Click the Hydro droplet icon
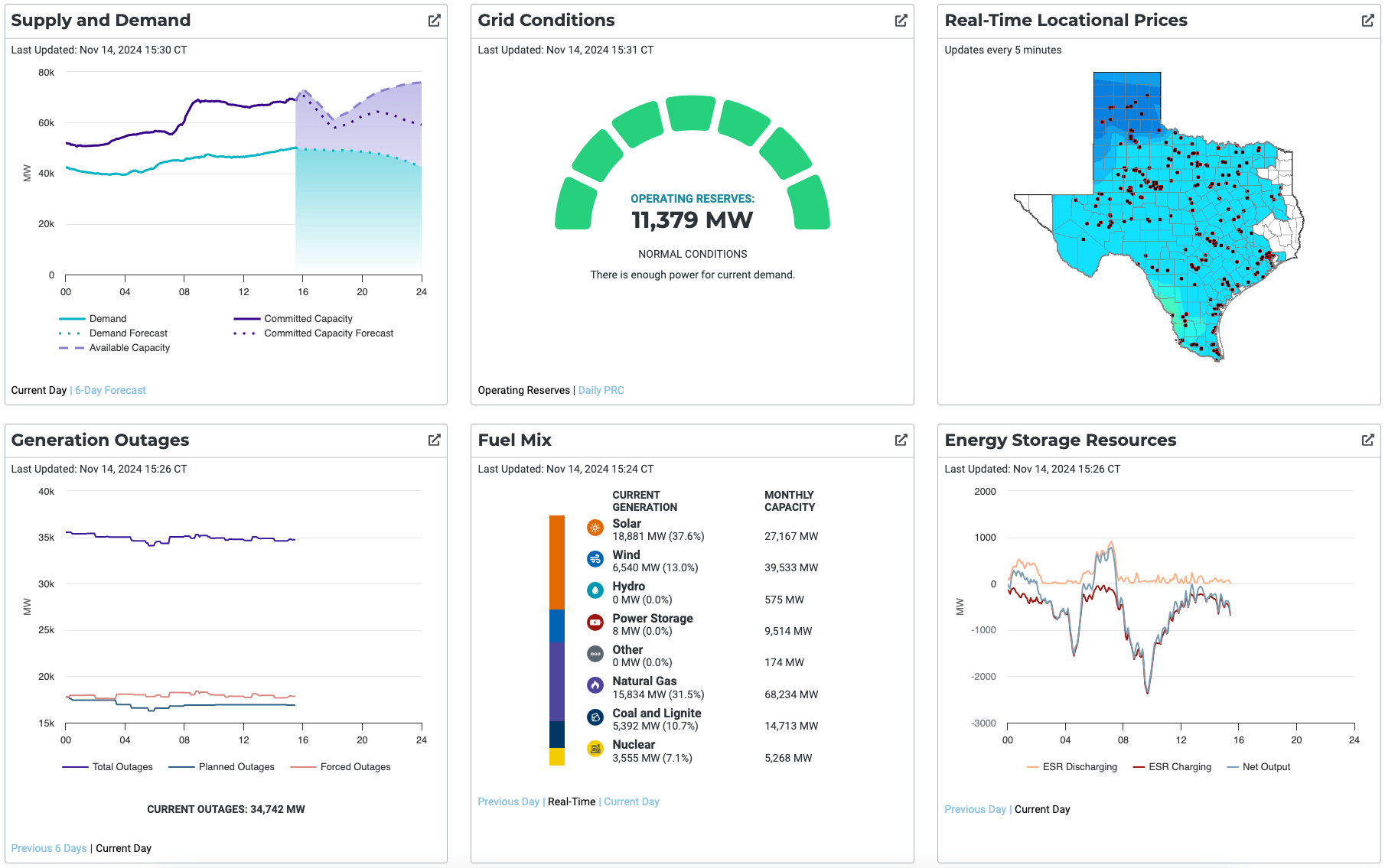 (595, 590)
